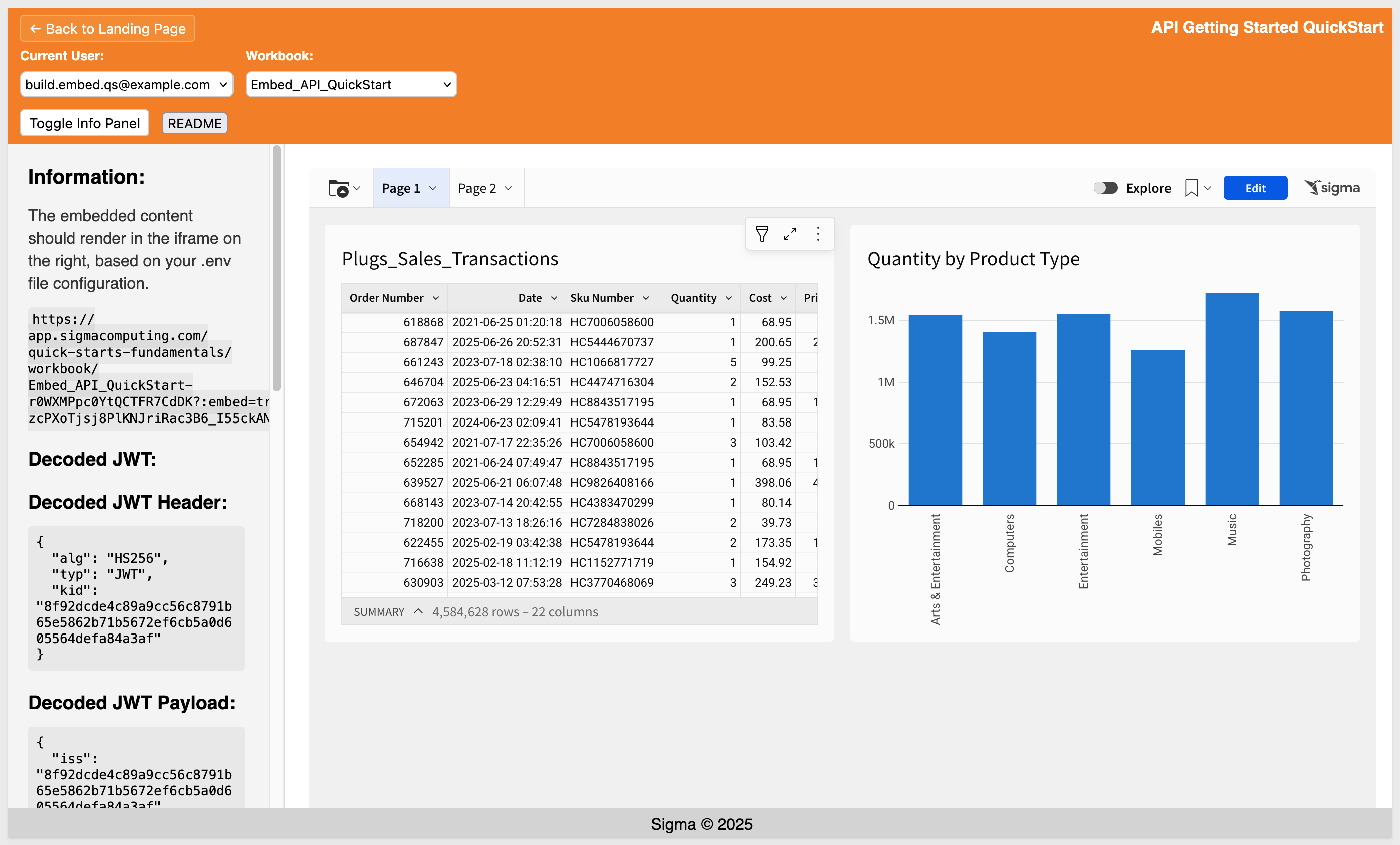Click the Decoded JWT Payload heading
1400x845 pixels.
point(132,703)
